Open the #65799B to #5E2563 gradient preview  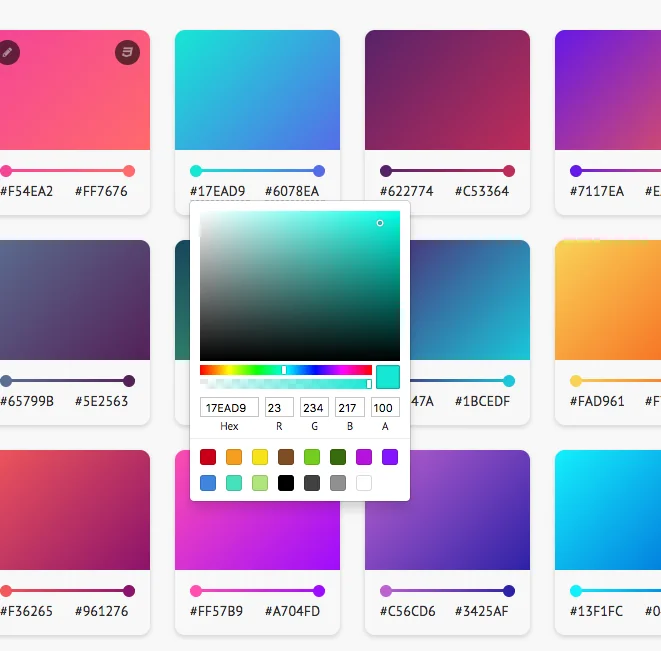(x=75, y=300)
